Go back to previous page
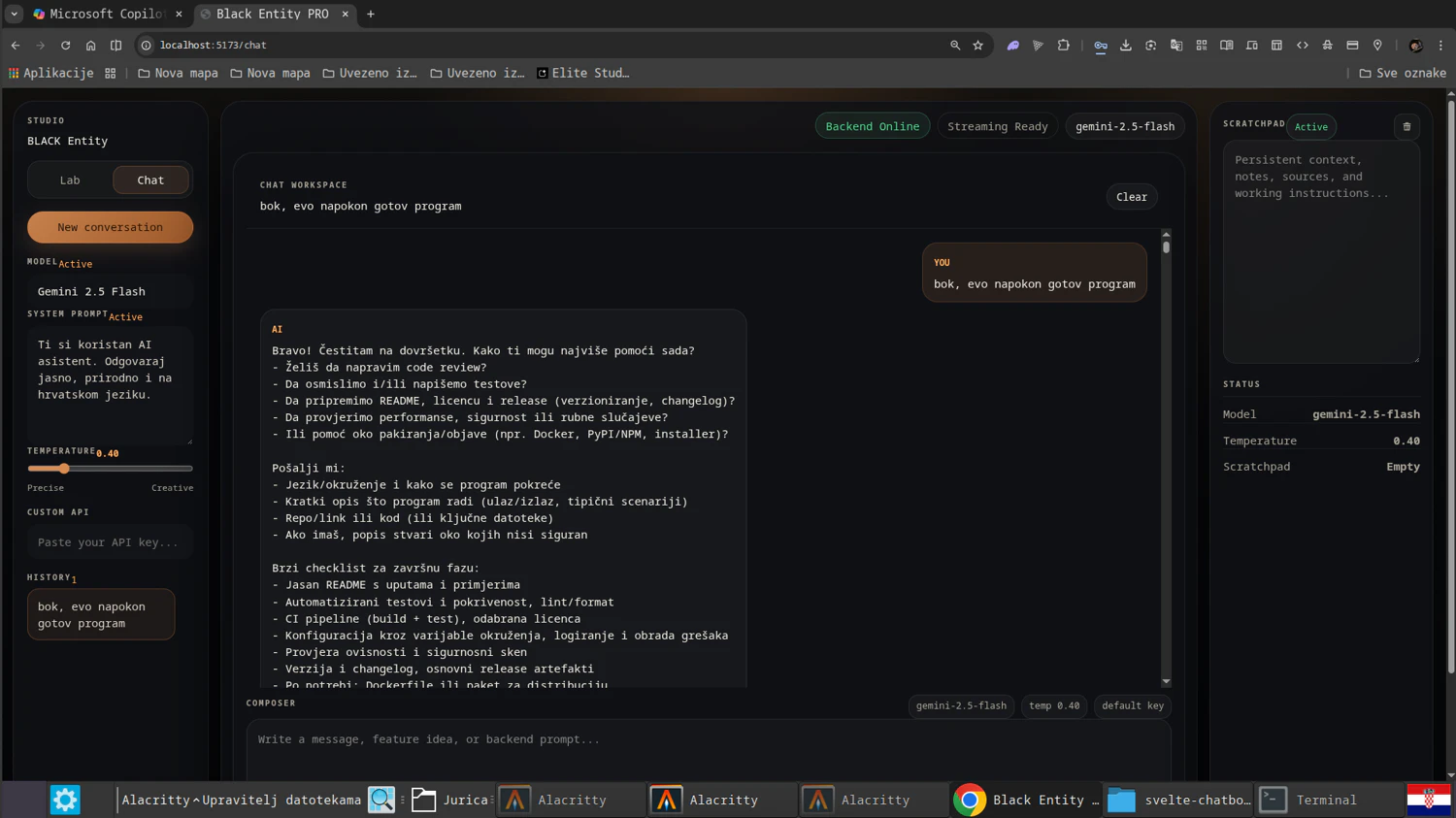The image size is (1456, 818). pyautogui.click(x=16, y=46)
